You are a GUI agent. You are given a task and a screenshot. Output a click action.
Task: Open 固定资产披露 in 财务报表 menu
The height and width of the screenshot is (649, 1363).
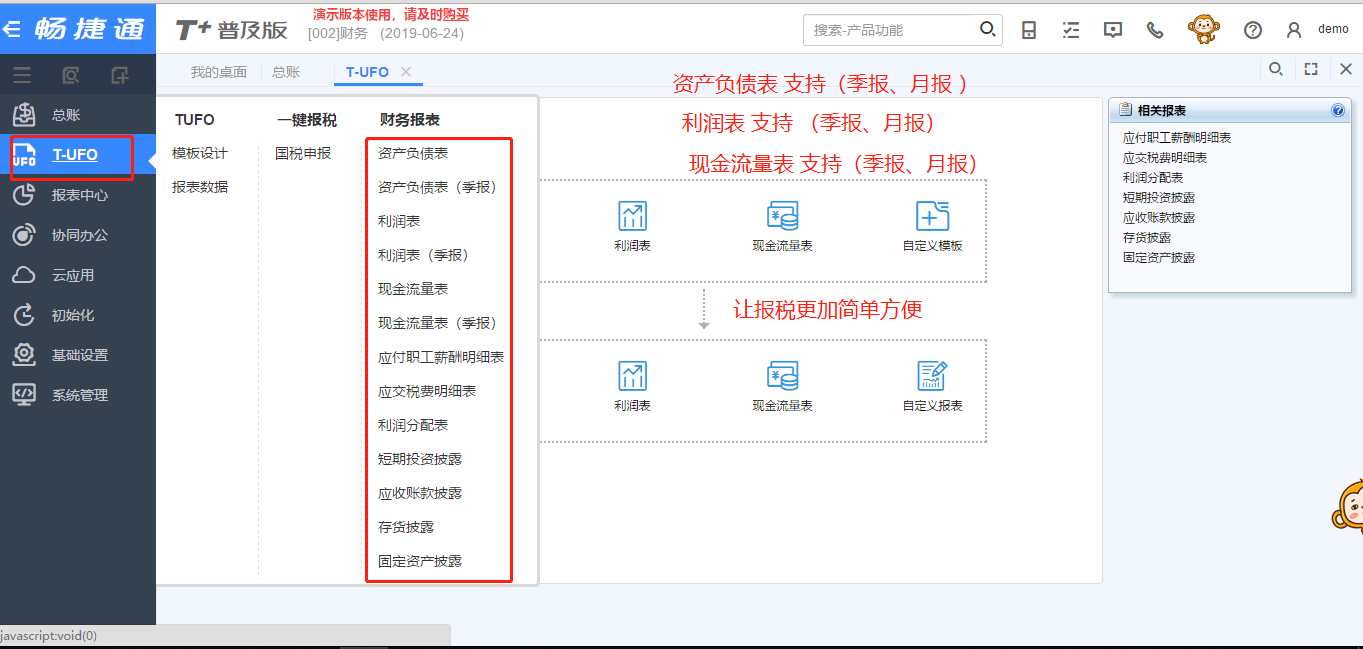pyautogui.click(x=420, y=561)
